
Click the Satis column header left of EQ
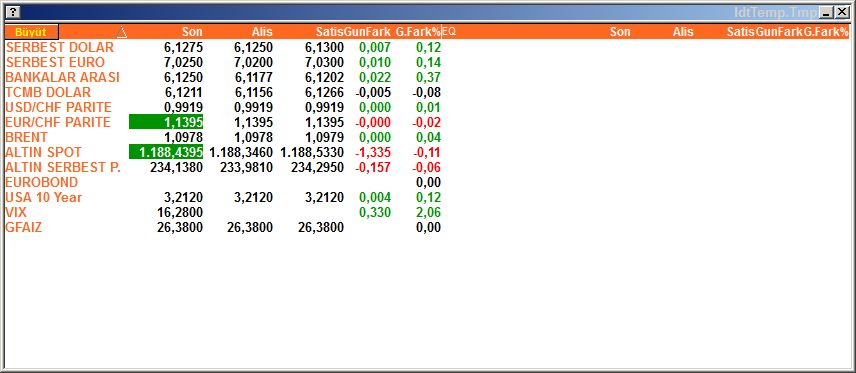point(330,32)
